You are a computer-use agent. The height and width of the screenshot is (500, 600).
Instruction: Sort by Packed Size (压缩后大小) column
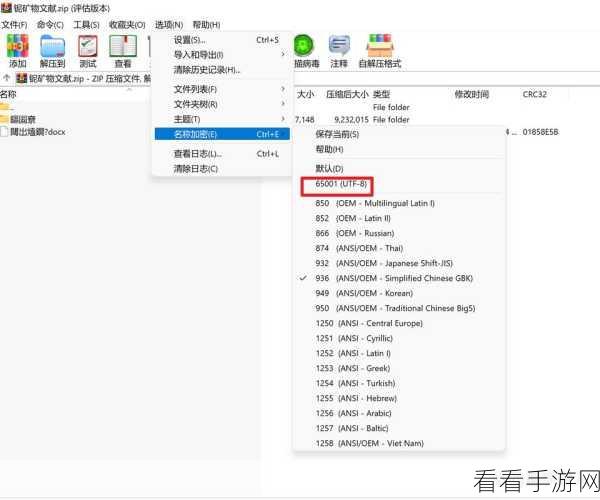[x=347, y=94]
